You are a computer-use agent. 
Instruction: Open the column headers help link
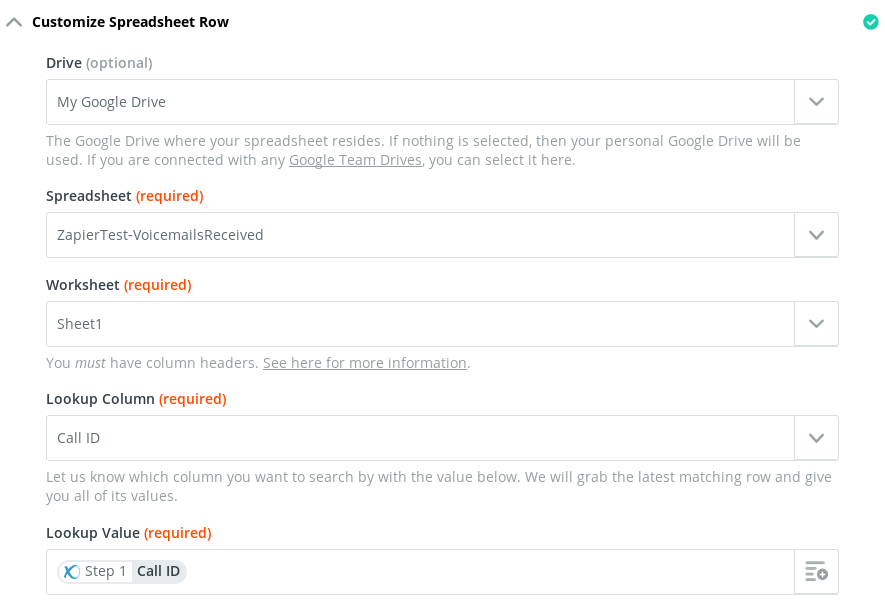click(x=364, y=362)
